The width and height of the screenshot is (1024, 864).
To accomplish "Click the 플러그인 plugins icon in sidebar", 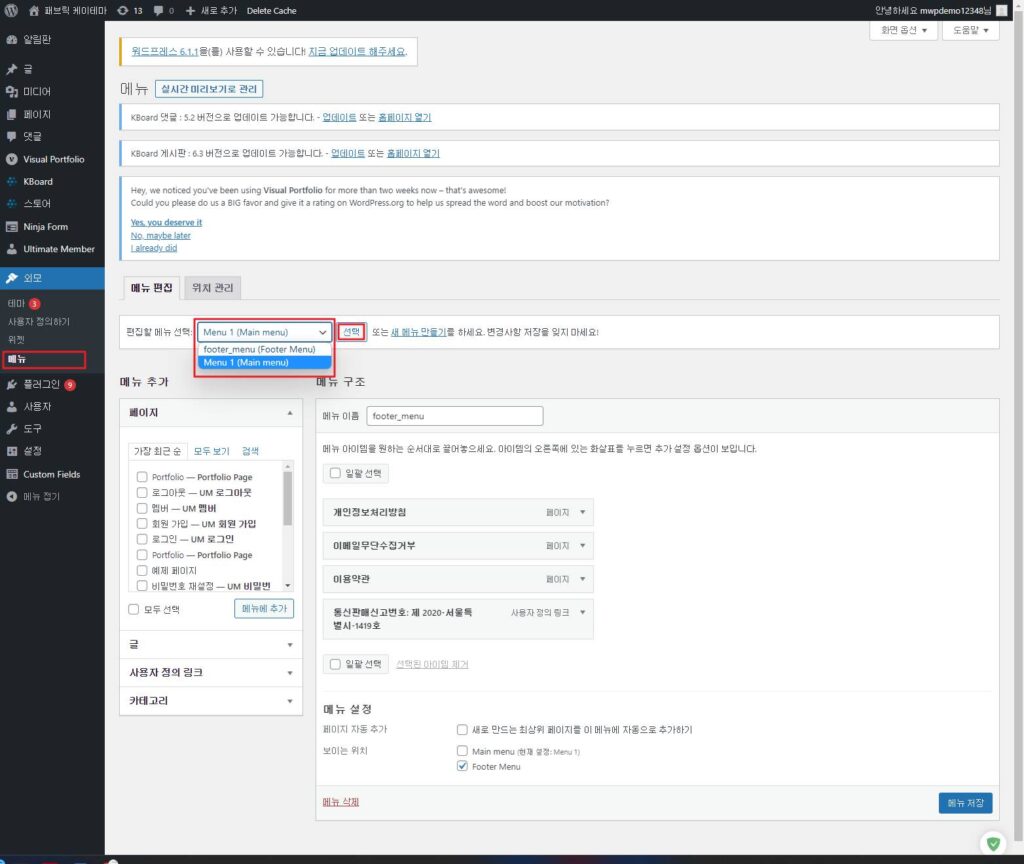I will 12,384.
